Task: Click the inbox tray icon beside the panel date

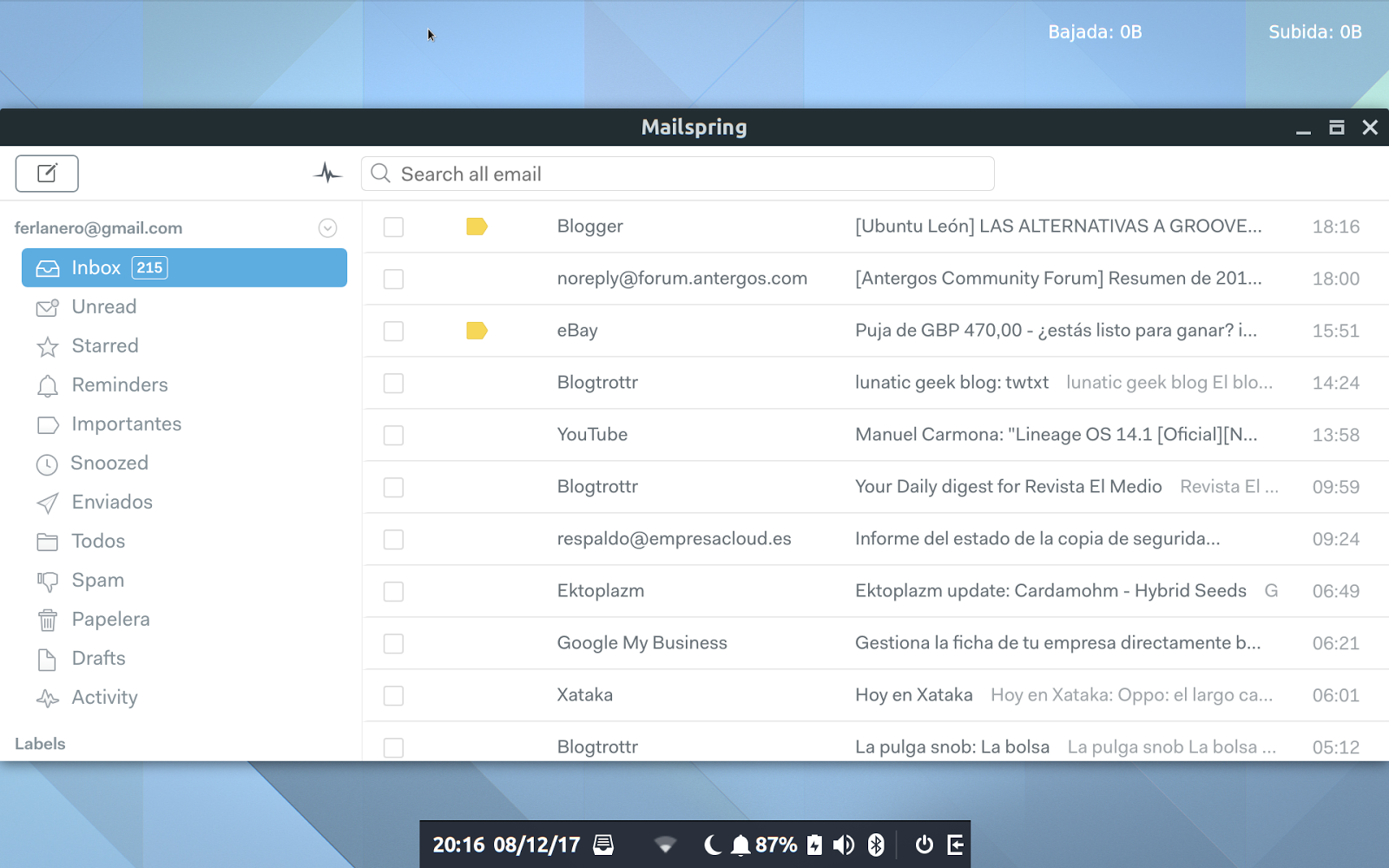Action: (x=603, y=845)
